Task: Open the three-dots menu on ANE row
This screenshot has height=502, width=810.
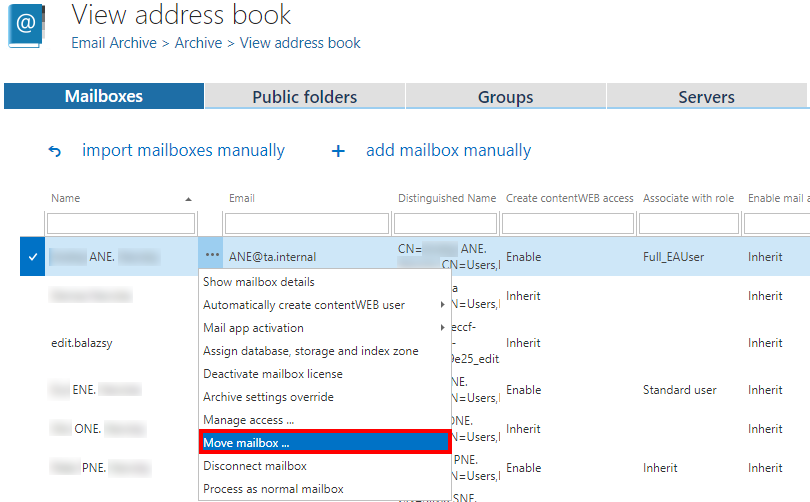Action: point(212,257)
